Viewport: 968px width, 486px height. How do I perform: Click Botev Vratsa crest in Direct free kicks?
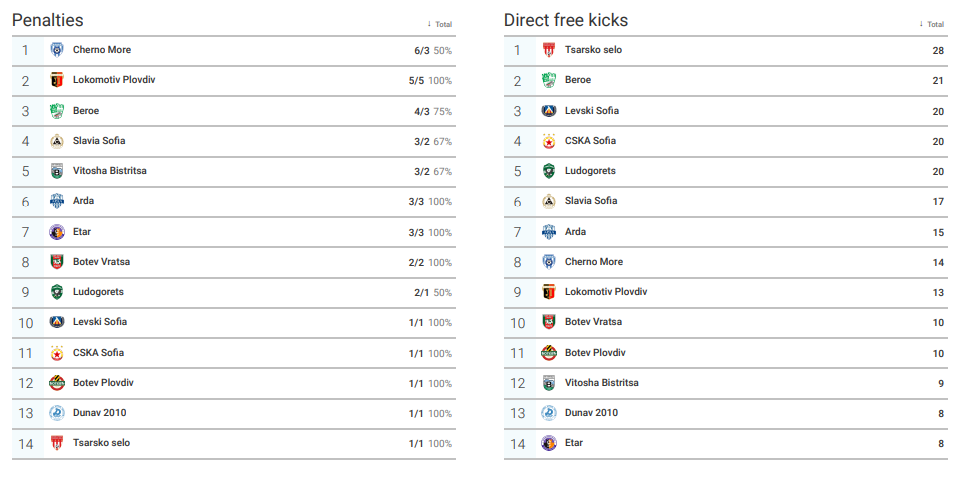click(x=549, y=322)
